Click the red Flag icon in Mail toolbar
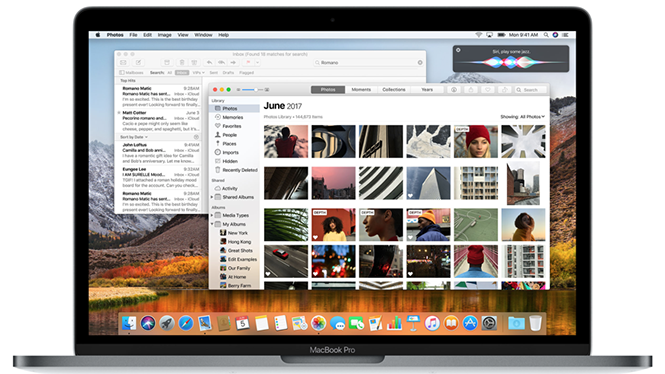The height and width of the screenshot is (374, 665). coord(248,63)
